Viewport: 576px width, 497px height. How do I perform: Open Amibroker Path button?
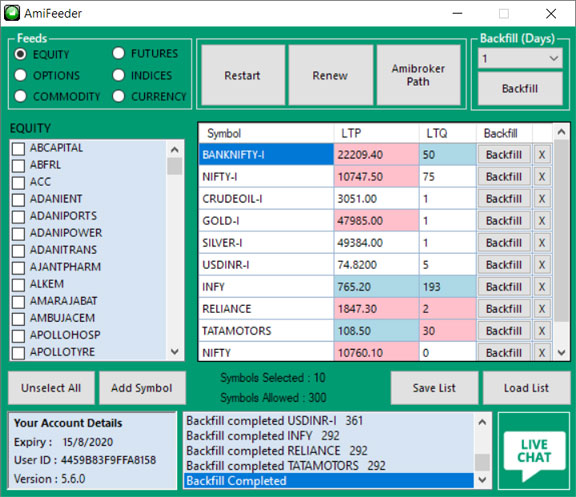(x=418, y=75)
